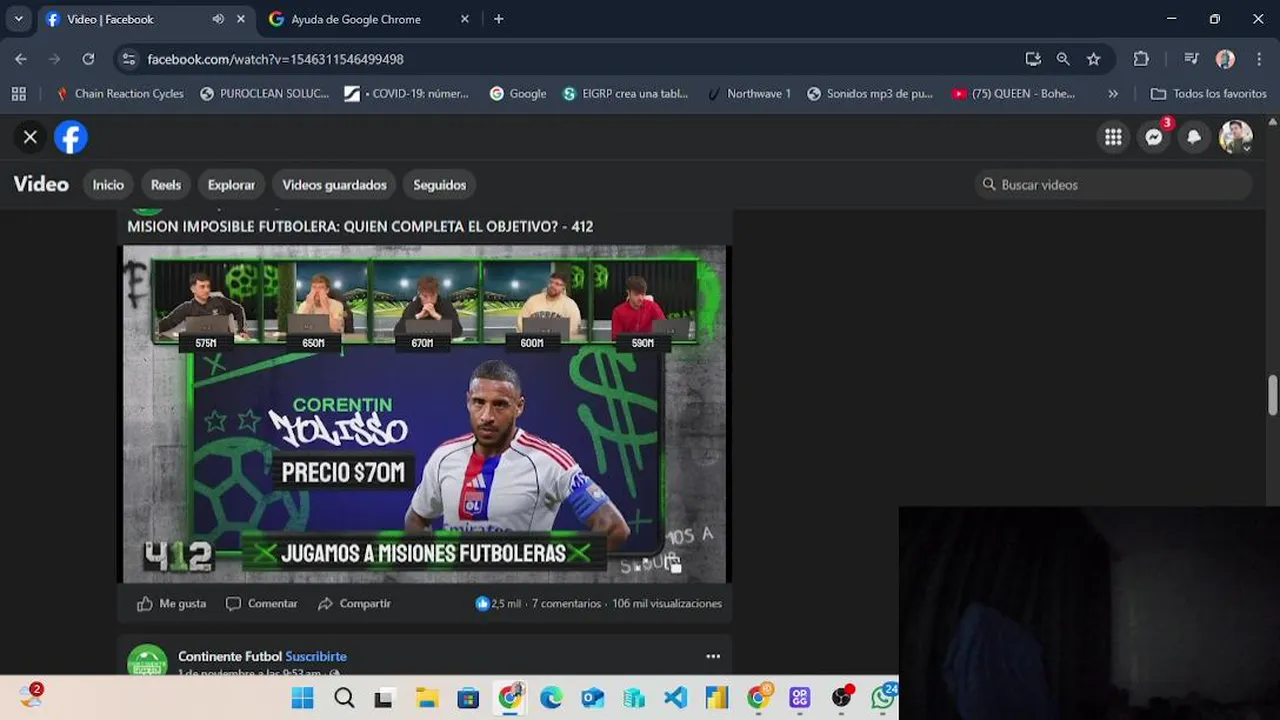
Task: Open Messenger chats icon
Action: click(x=1154, y=137)
